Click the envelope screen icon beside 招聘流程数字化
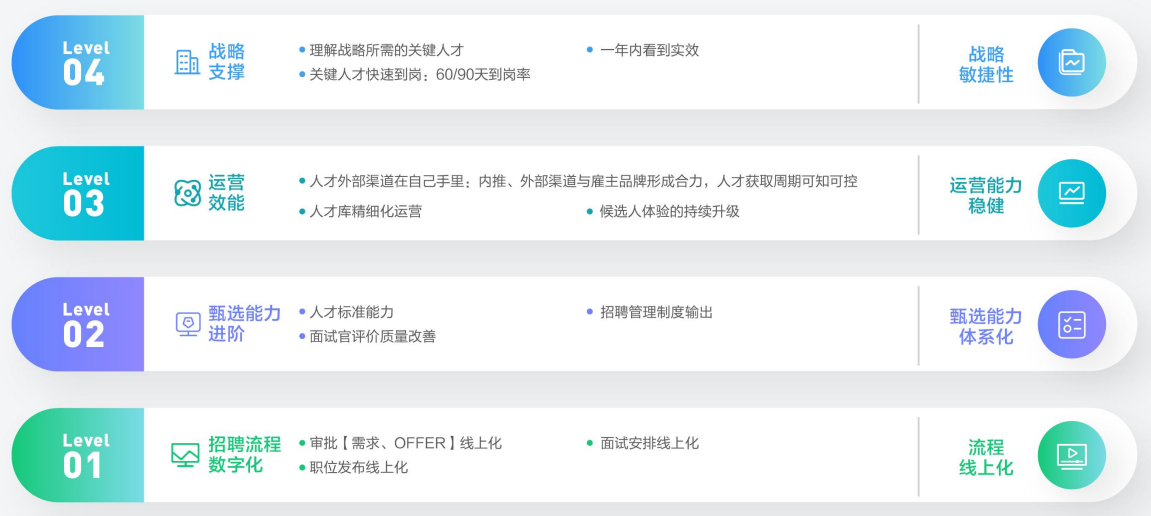Screen dimensions: 1151x516 click(185, 454)
